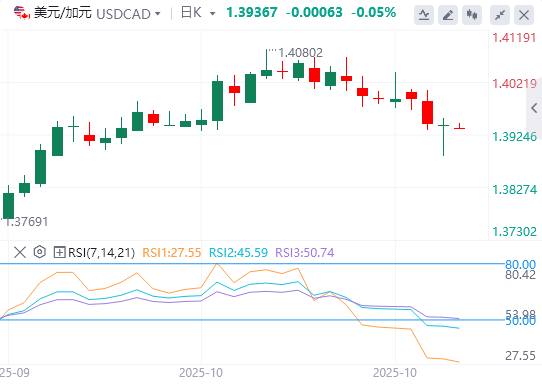Click the 1.38274 price axis label

pyautogui.click(x=514, y=190)
